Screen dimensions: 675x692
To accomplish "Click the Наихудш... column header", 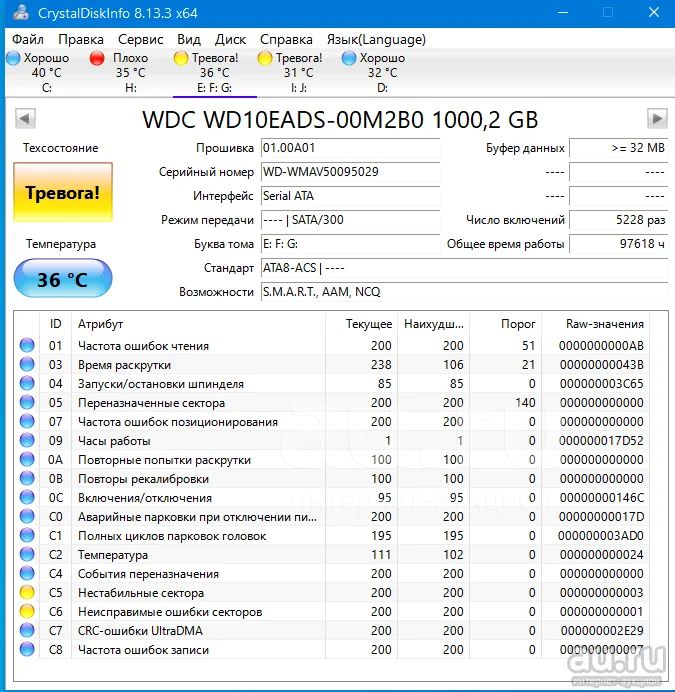I will click(434, 323).
